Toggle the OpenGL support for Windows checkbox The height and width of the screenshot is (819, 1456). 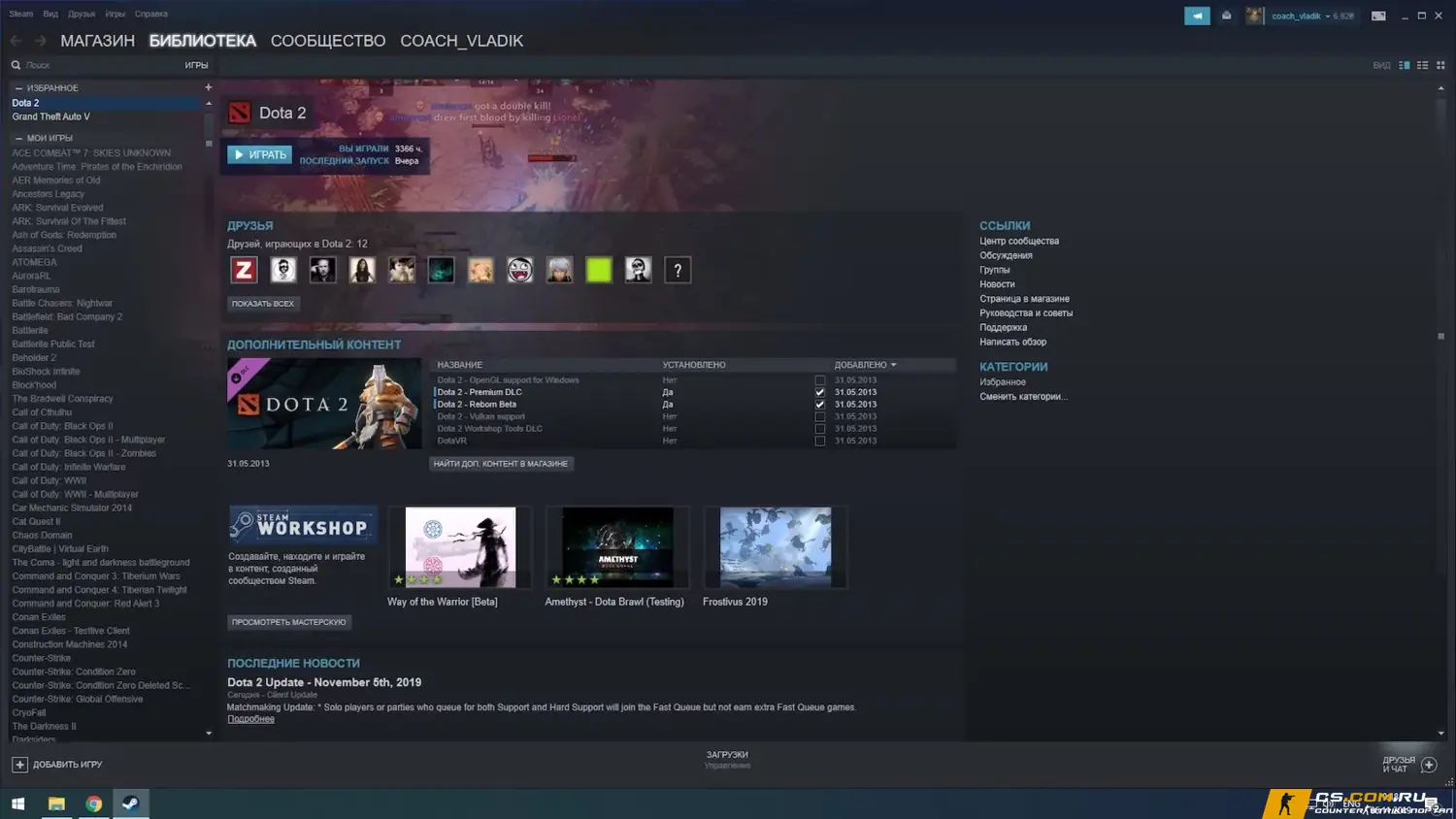(820, 380)
